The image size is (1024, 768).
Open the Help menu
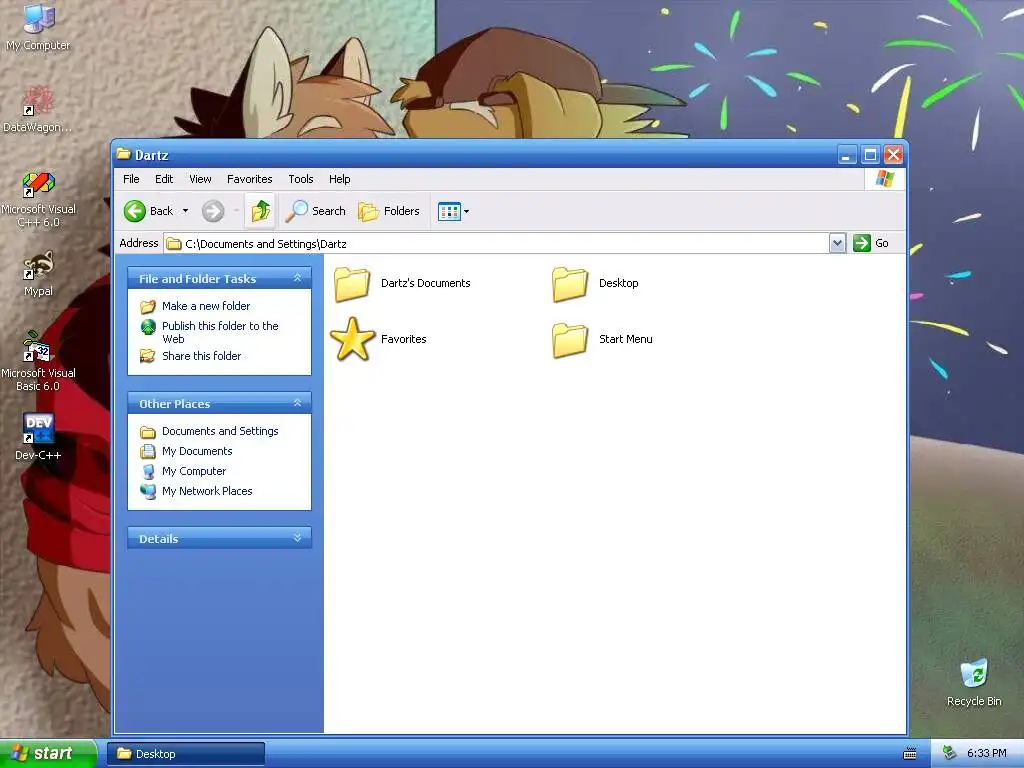340,179
